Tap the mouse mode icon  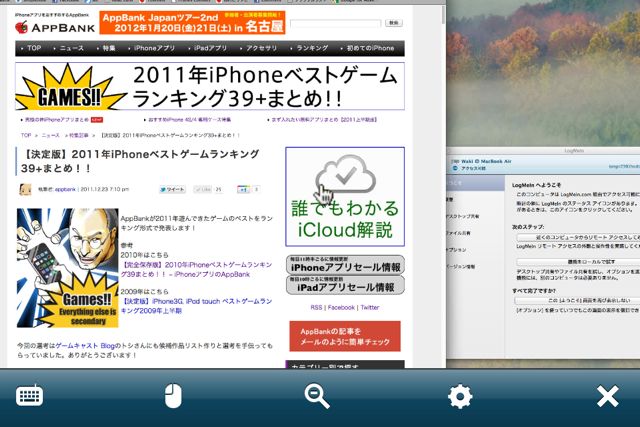(173, 396)
